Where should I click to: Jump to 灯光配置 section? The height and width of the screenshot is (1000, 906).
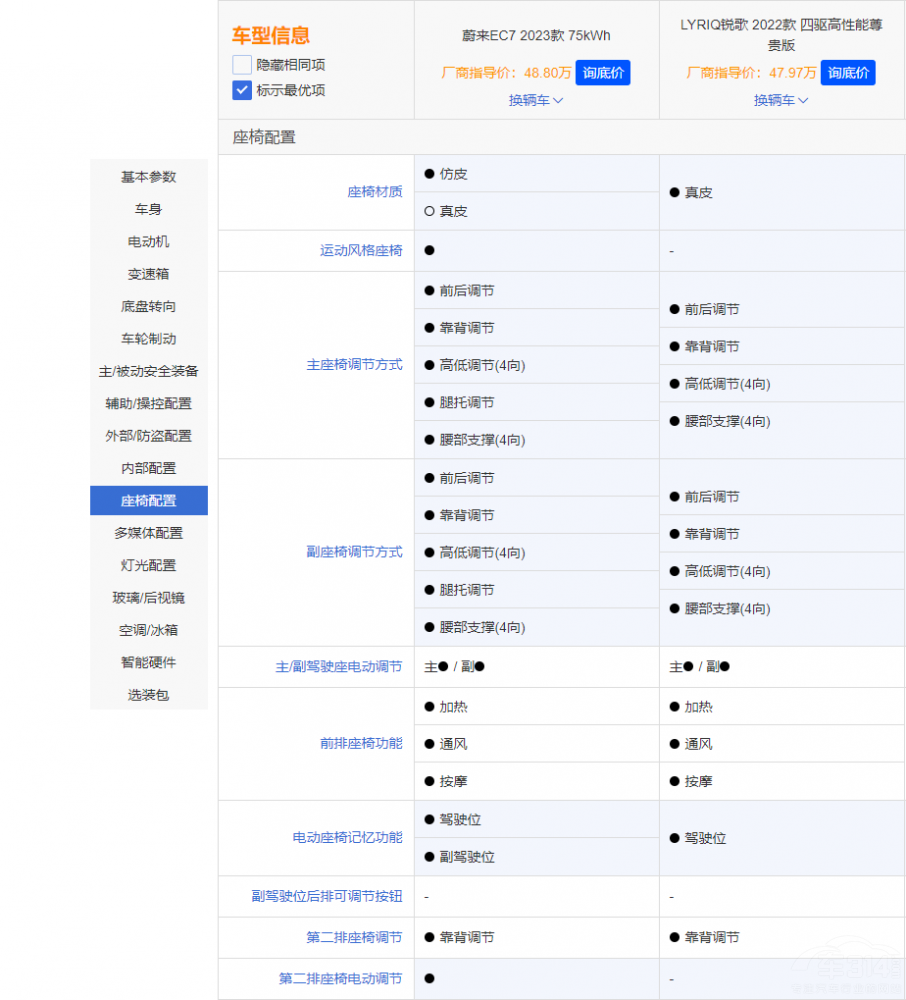point(149,565)
